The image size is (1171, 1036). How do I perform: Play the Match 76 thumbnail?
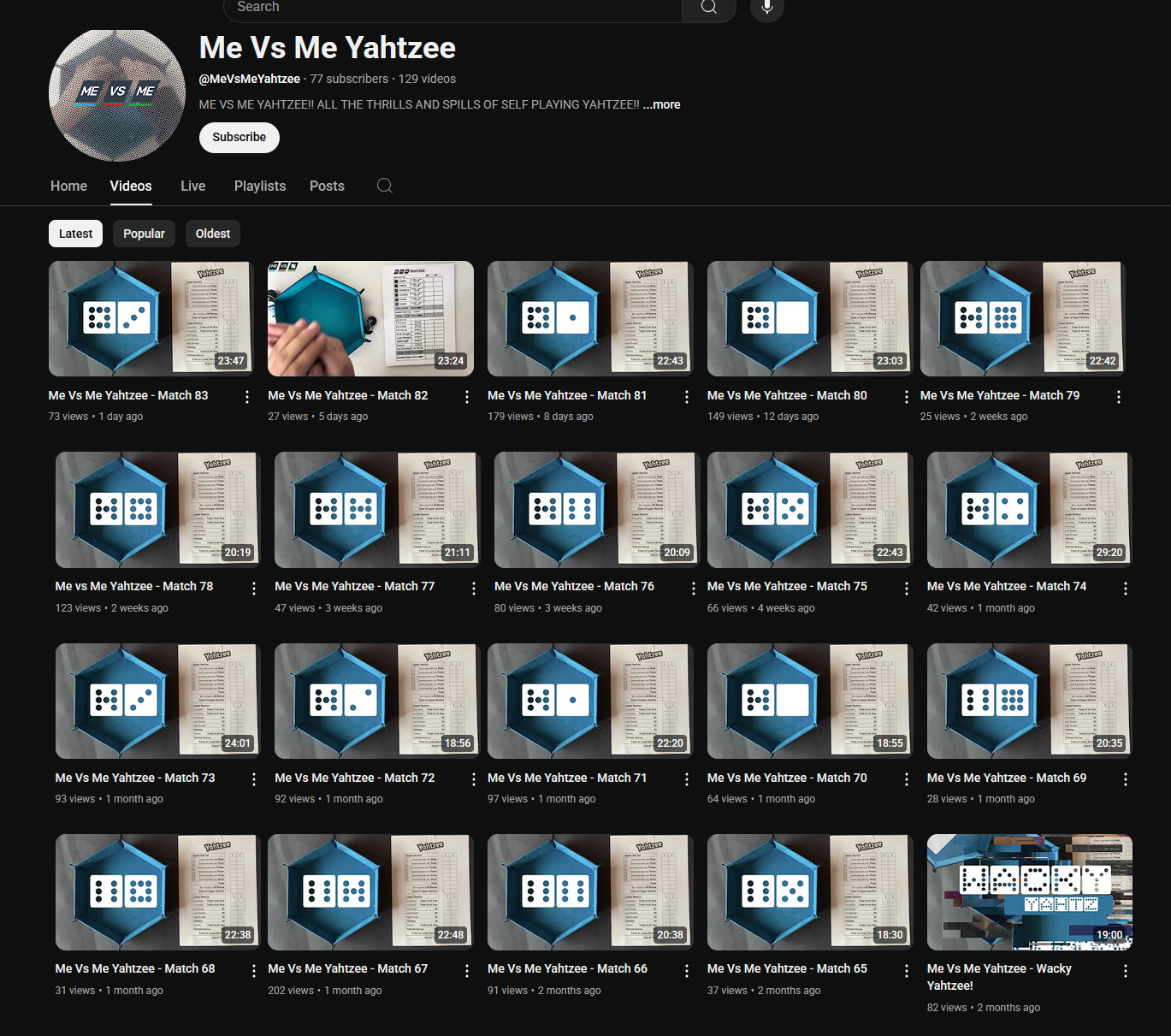tap(597, 510)
